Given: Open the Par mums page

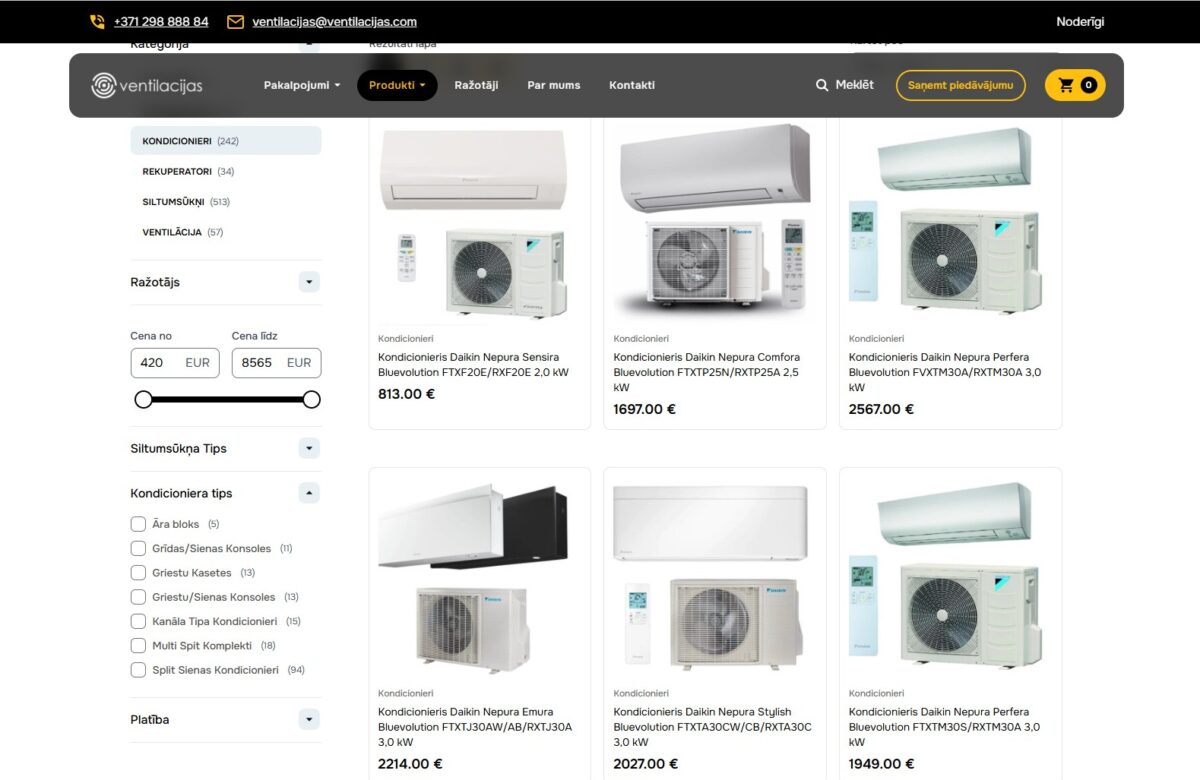Looking at the screenshot, I should (x=554, y=85).
